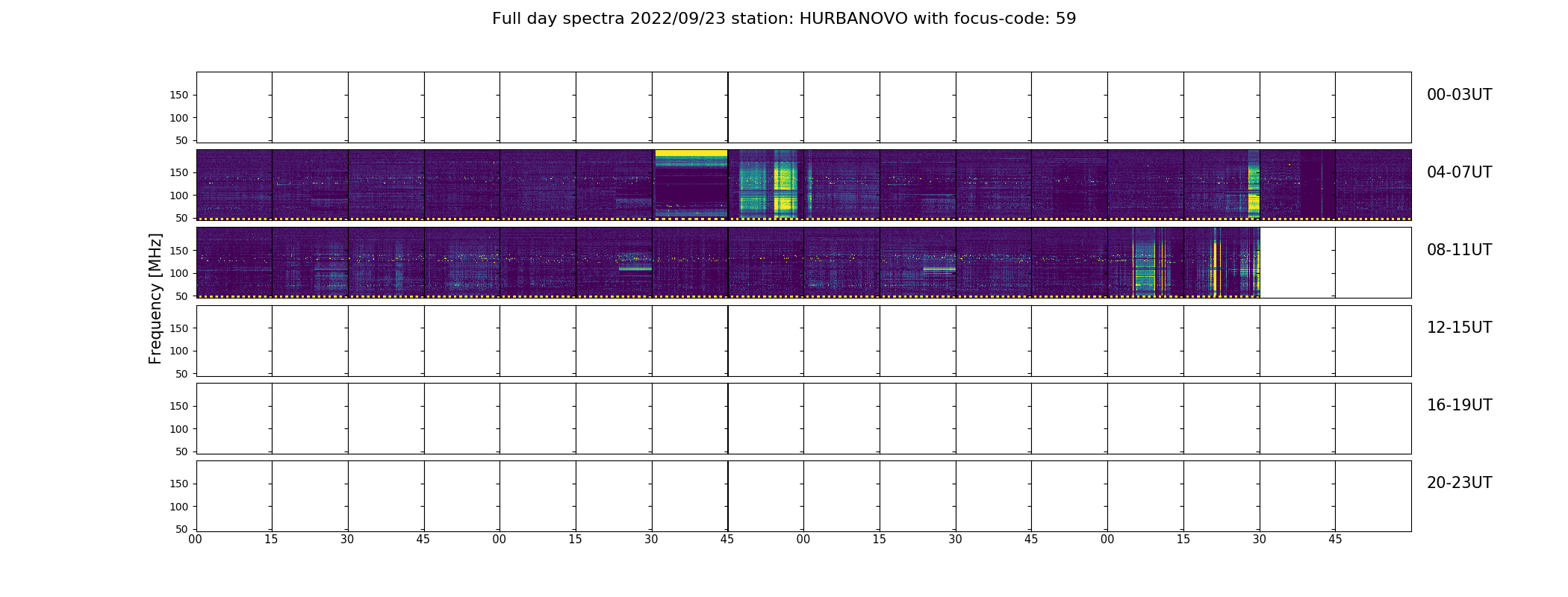Click the yellow vertical stripe near 11:20 in 08-11UT
The width and height of the screenshot is (1568, 597).
pos(1216,262)
